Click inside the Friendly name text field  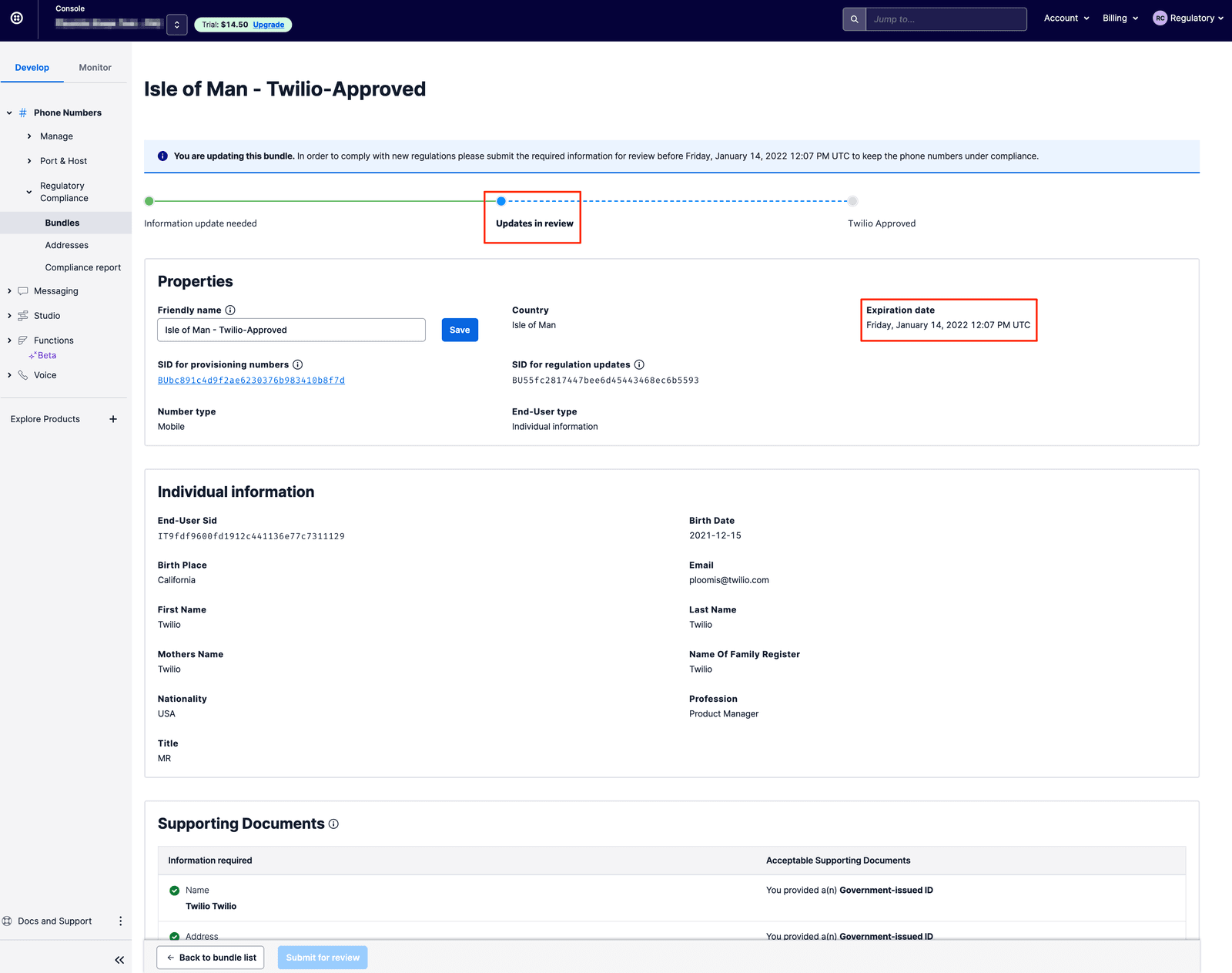point(291,330)
